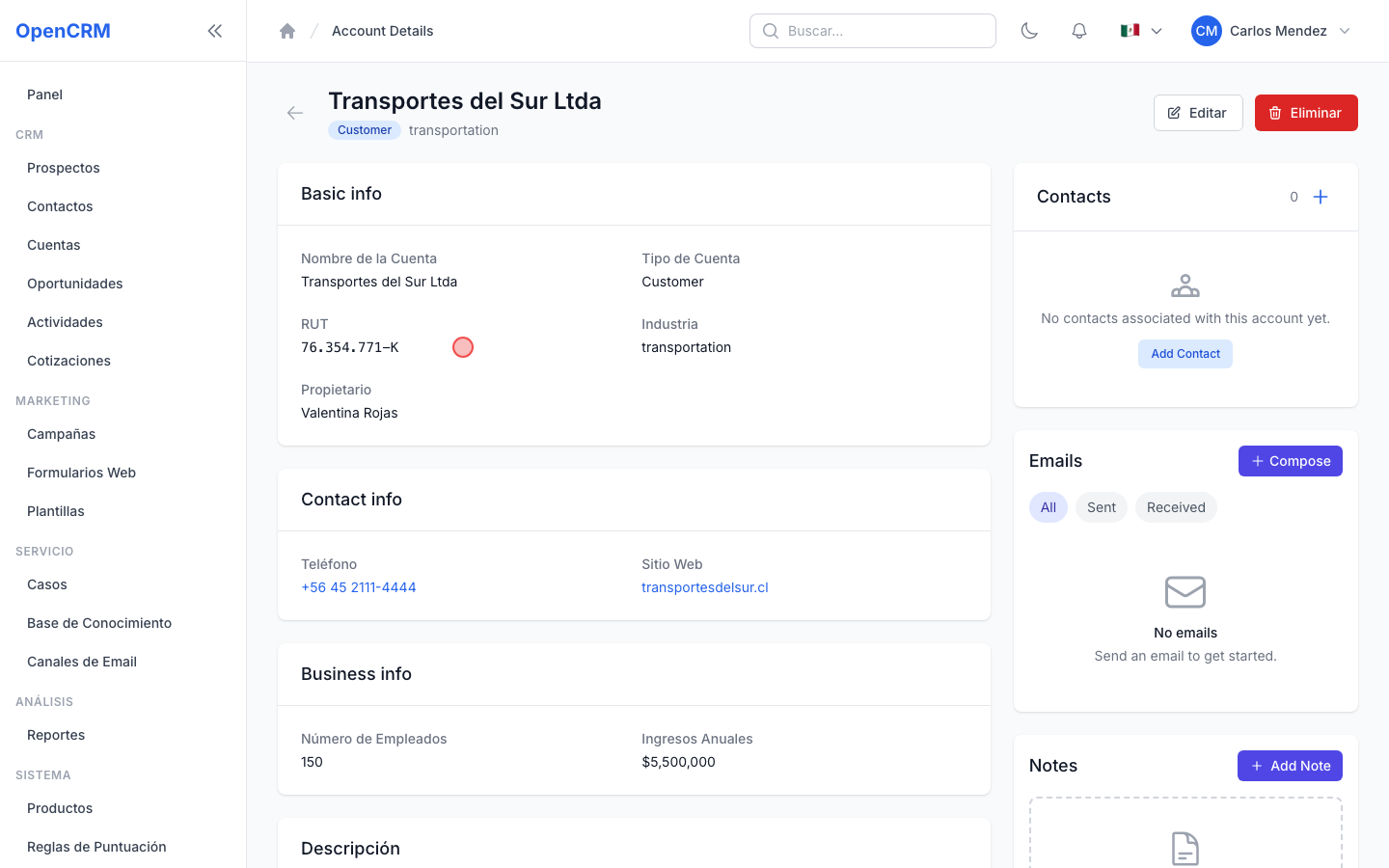1389x868 pixels.
Task: Go to Plantillas
Action: [x=123, y=511]
